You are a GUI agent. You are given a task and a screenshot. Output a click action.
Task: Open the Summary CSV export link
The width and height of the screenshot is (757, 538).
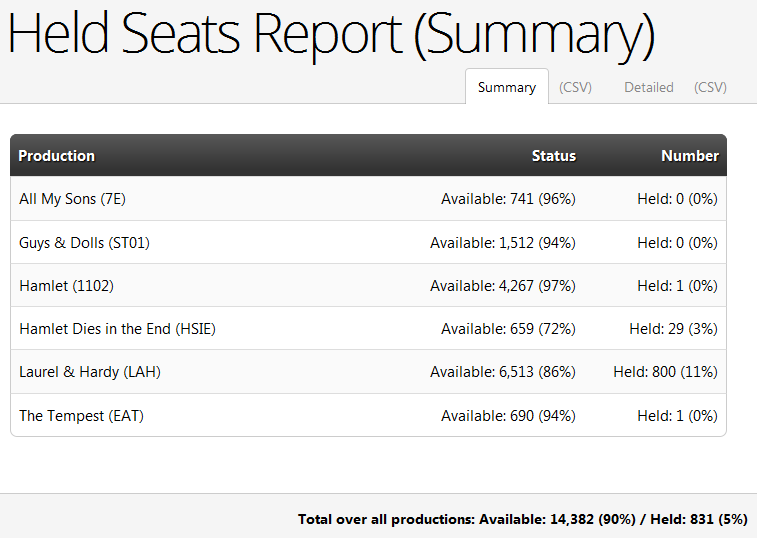click(575, 87)
